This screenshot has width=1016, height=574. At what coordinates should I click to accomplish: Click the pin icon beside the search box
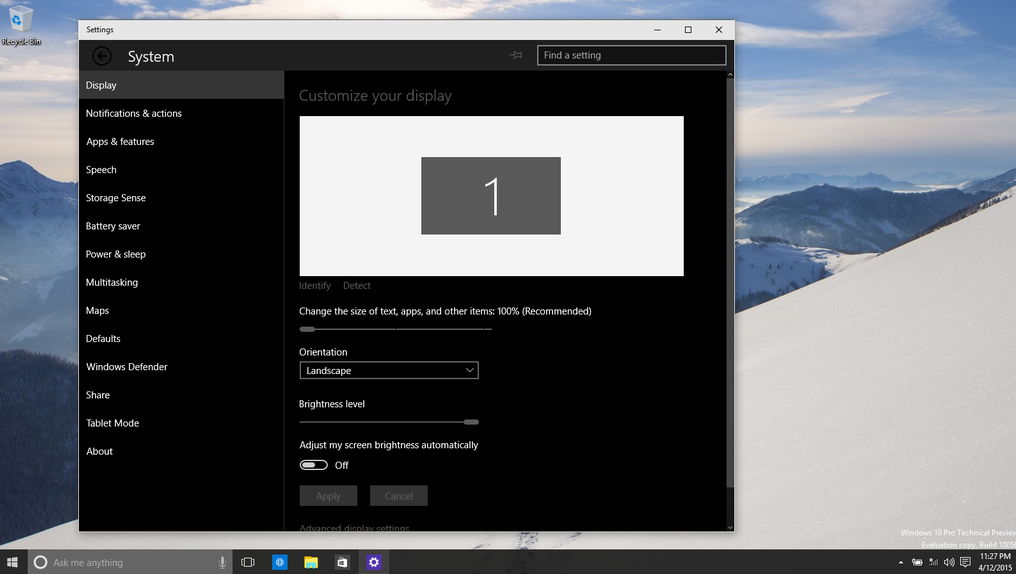[516, 55]
